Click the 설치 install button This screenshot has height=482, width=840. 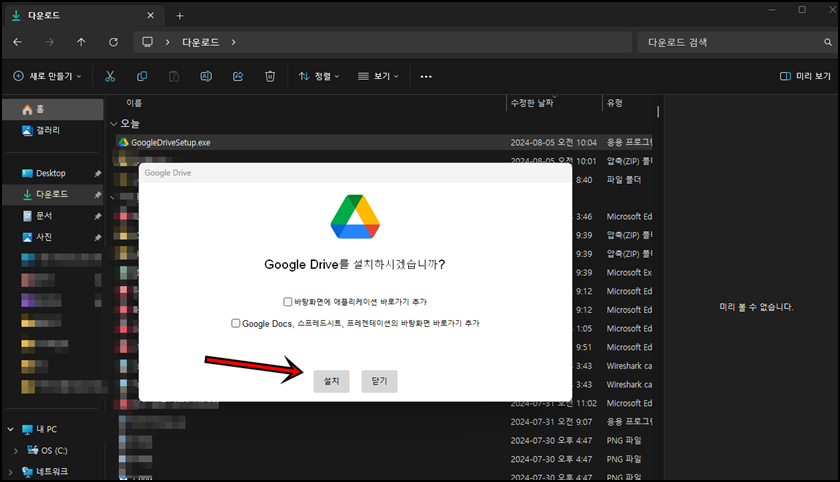(331, 381)
